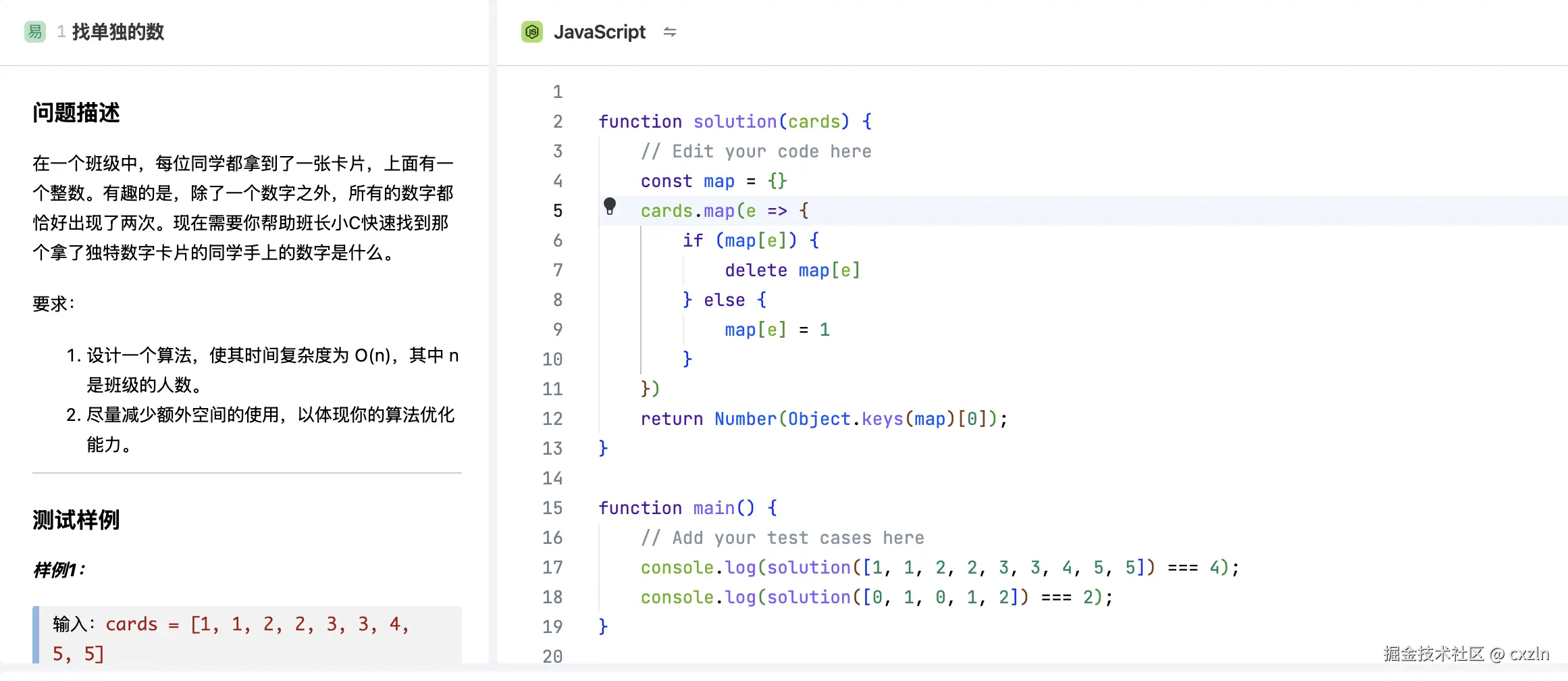Open the JavaScript language selector
The height and width of the screenshot is (681, 1568).
tap(599, 32)
